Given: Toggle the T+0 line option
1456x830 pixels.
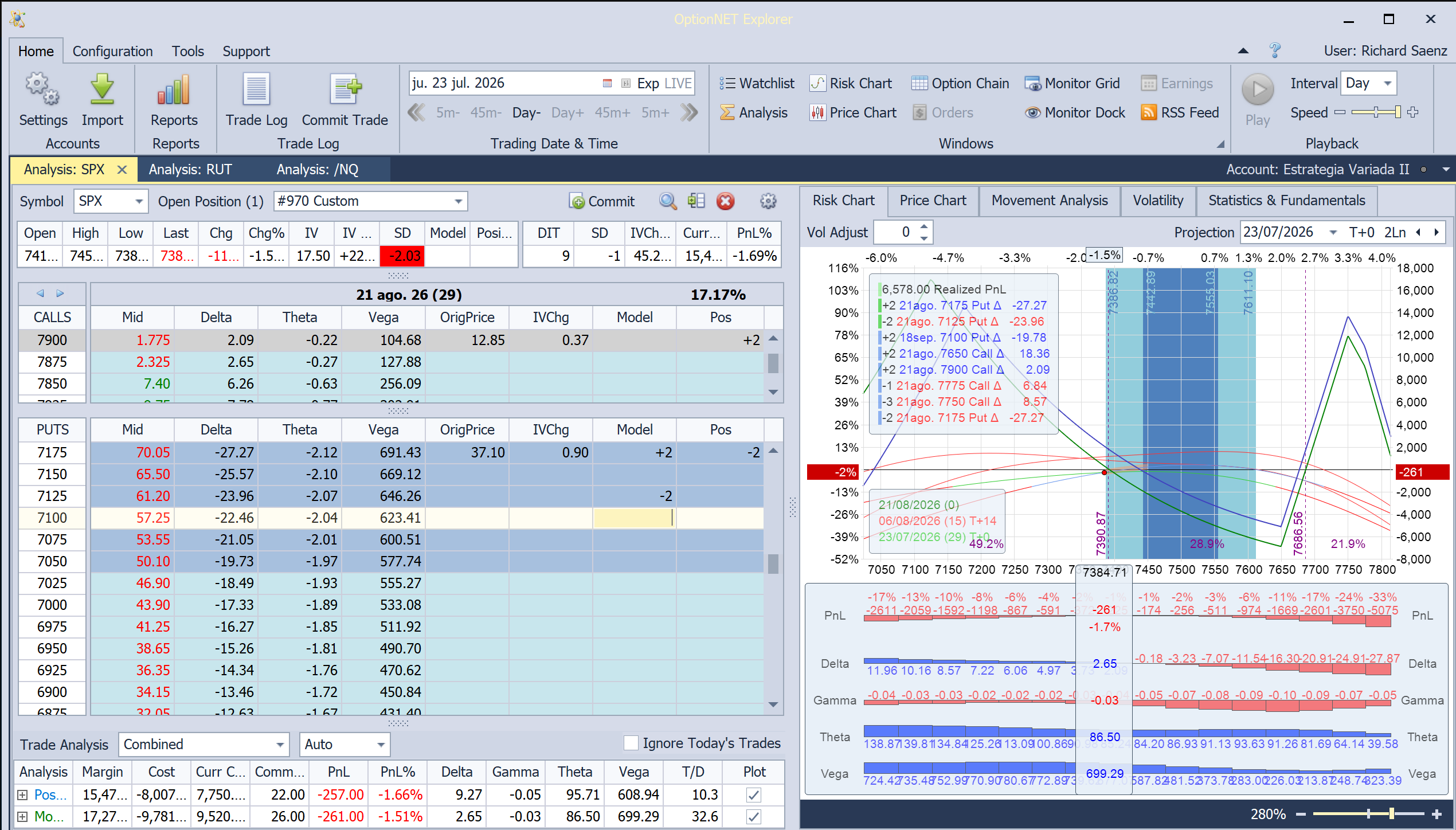Looking at the screenshot, I should (x=1361, y=232).
